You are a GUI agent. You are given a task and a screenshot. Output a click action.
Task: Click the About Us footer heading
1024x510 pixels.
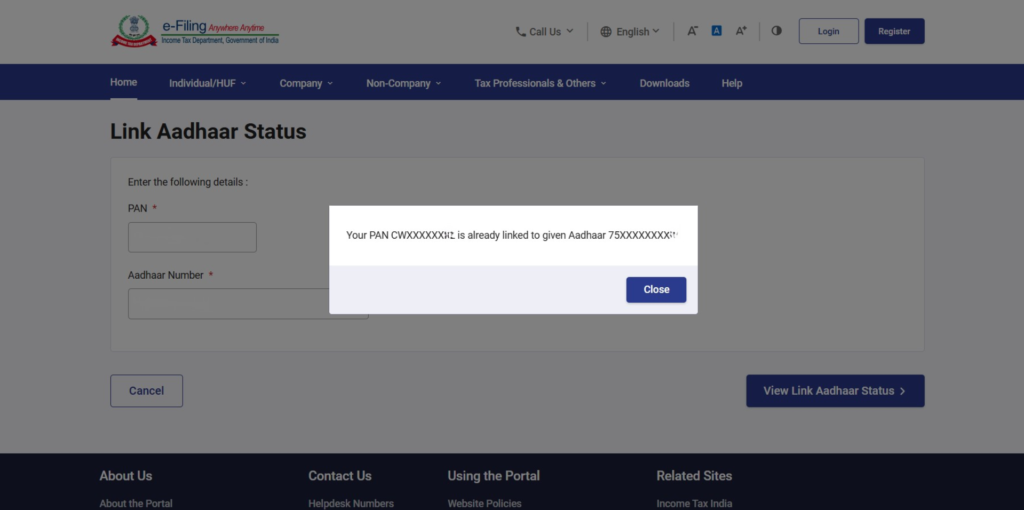point(125,476)
